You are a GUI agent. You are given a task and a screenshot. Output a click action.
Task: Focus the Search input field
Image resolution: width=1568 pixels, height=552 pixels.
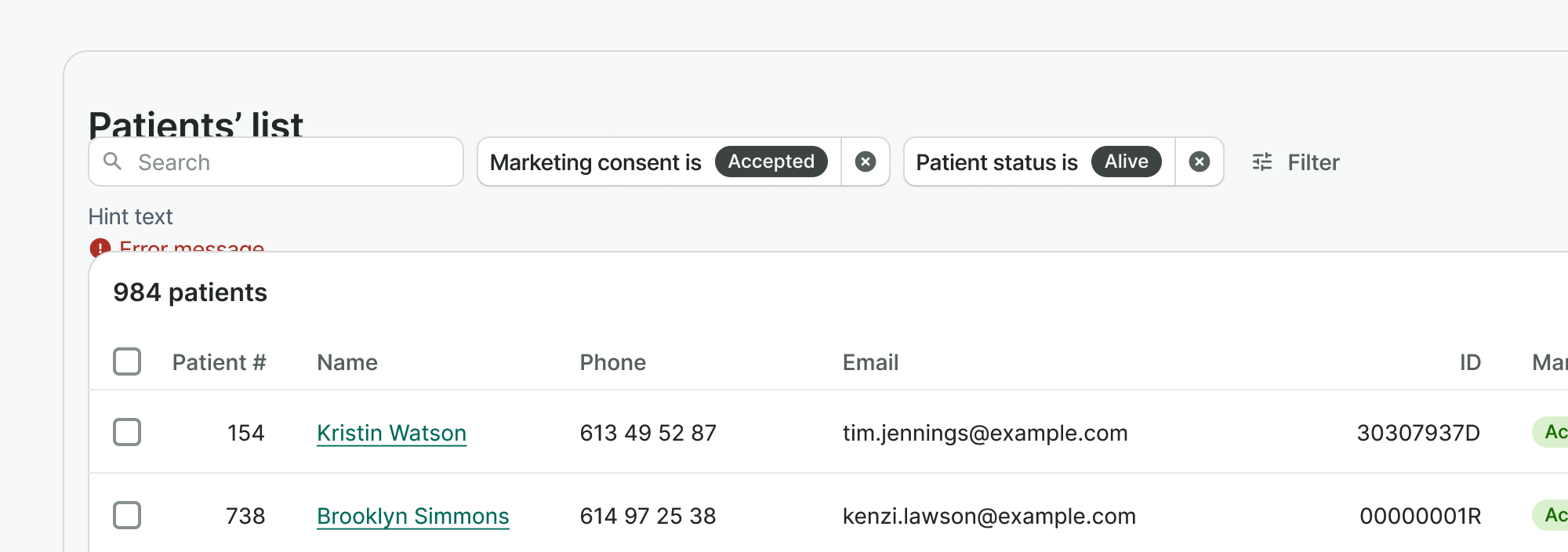click(290, 162)
